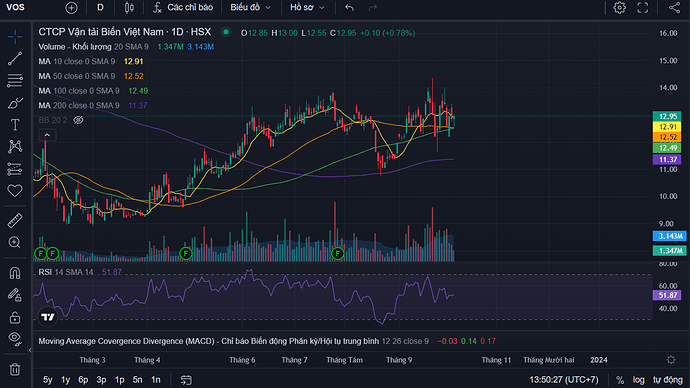Click the trash icon to remove drawings

[15, 369]
